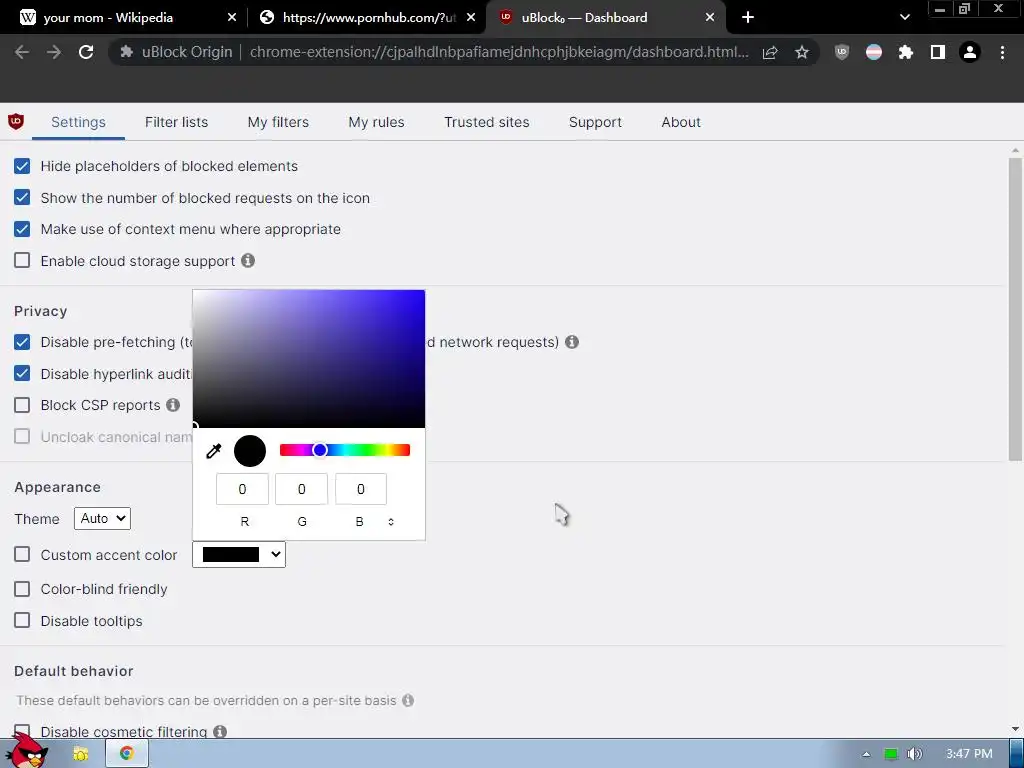
Task: Switch color format with RGB toggle arrows
Action: (x=391, y=522)
